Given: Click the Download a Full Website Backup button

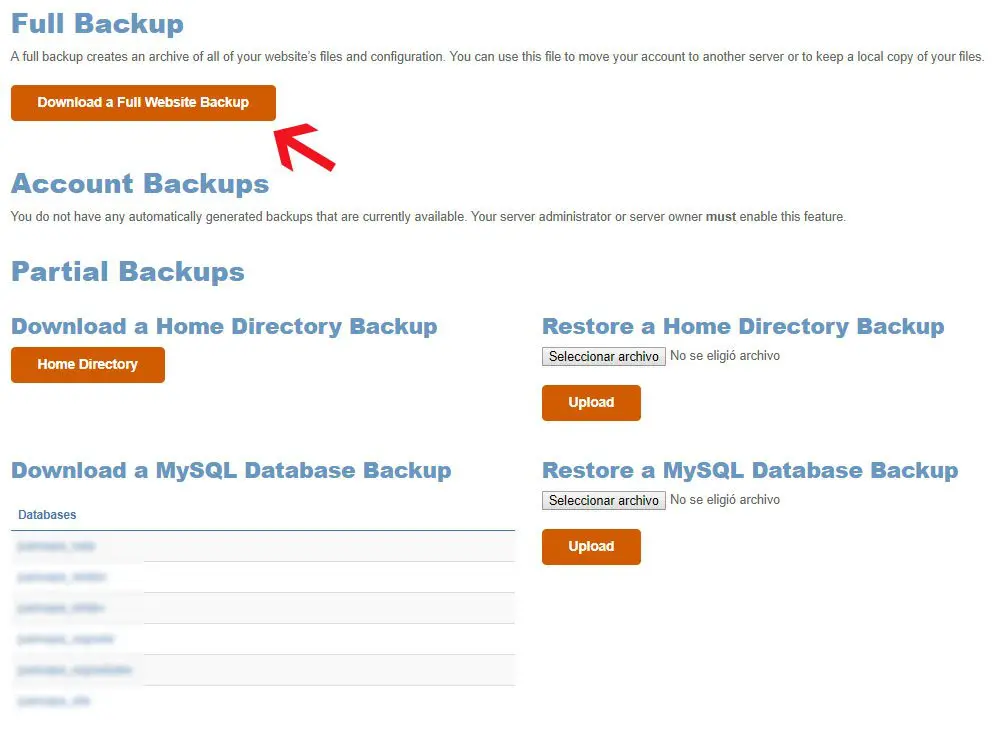Looking at the screenshot, I should click(x=142, y=104).
